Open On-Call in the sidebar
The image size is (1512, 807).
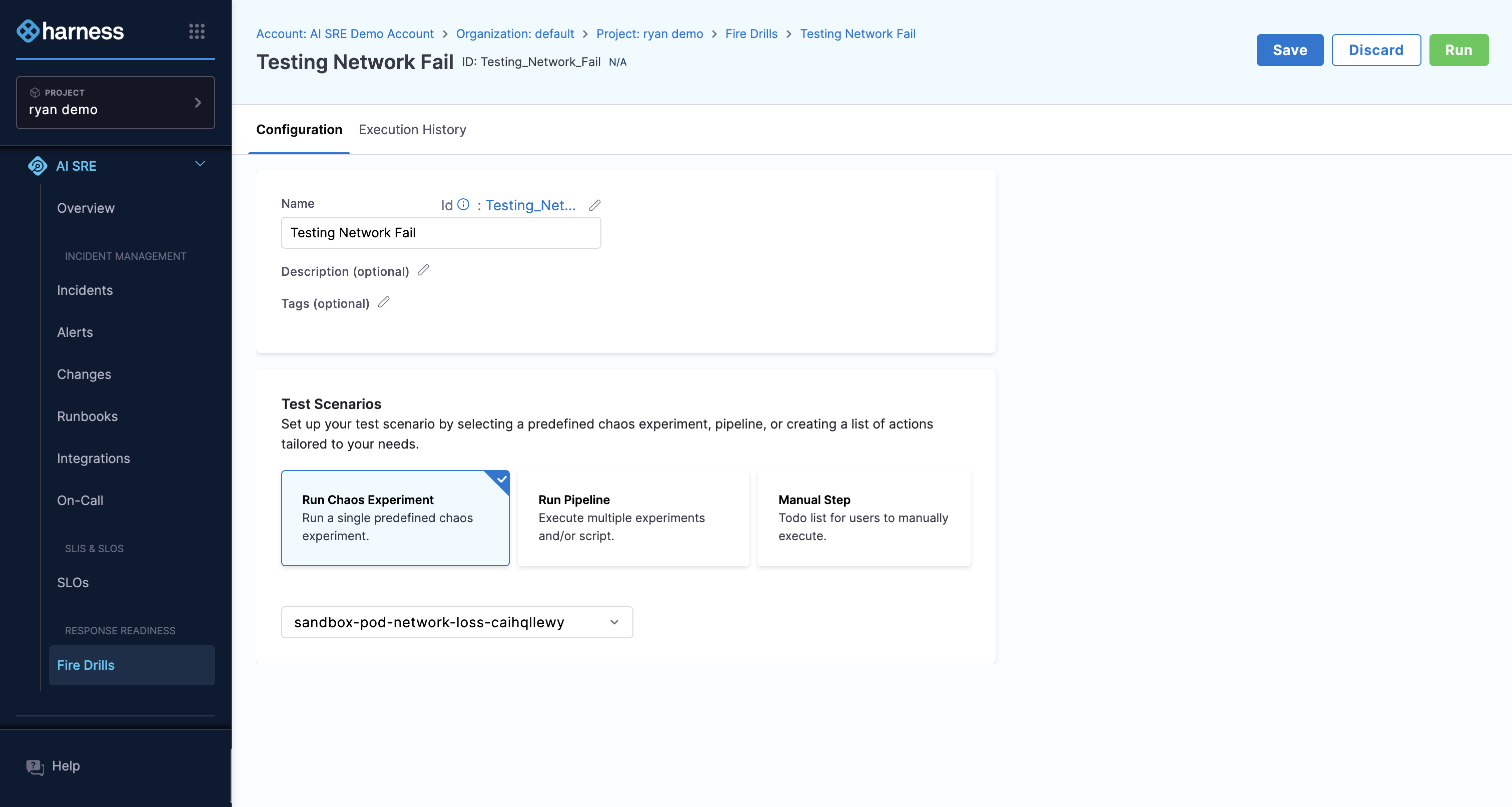point(81,501)
